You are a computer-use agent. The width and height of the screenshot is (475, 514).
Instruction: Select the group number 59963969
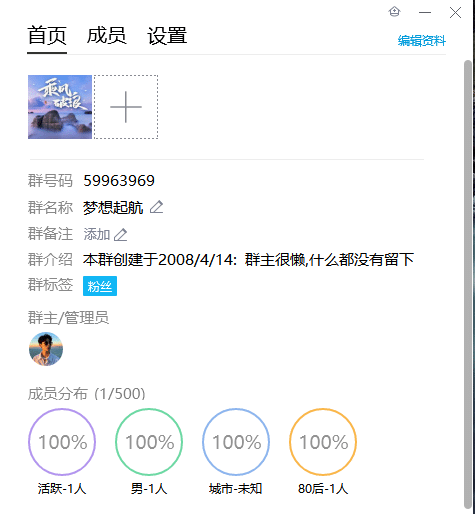click(x=119, y=181)
